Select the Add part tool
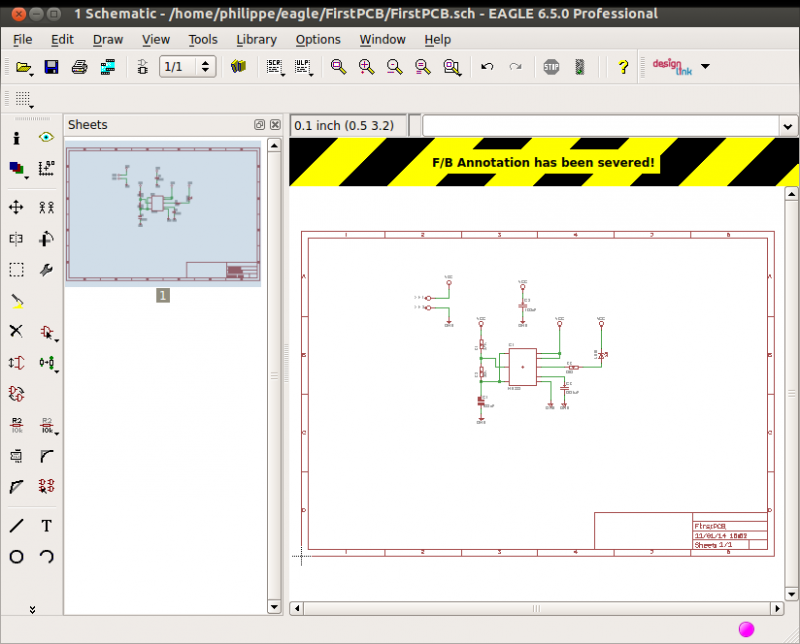Viewport: 800px width, 644px height. (x=47, y=333)
